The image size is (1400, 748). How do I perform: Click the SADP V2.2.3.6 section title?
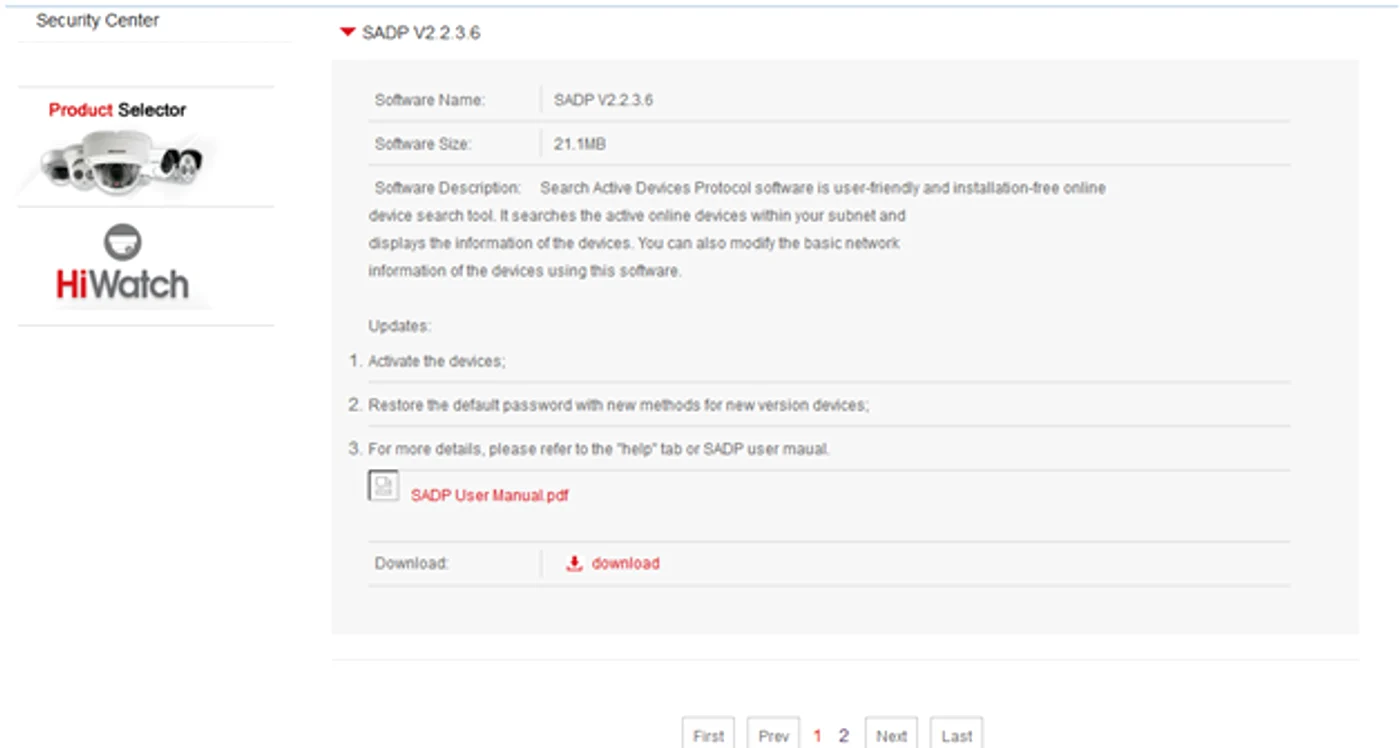click(x=421, y=33)
